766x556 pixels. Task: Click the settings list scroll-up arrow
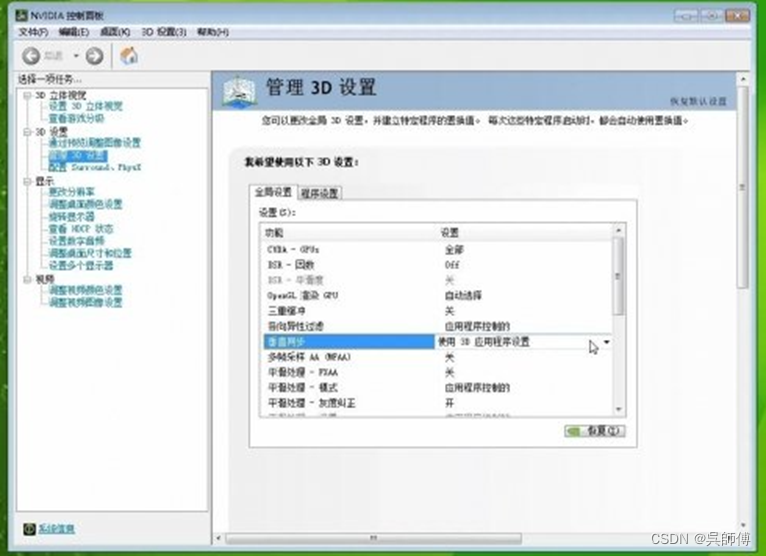point(618,230)
